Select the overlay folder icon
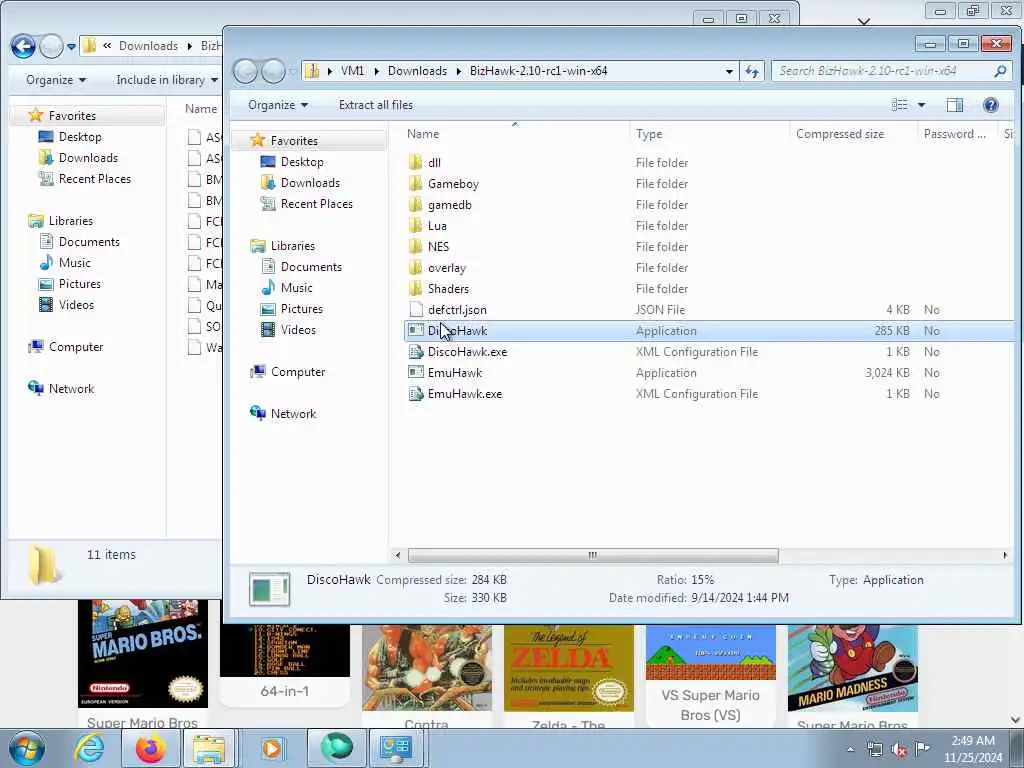This screenshot has height=768, width=1024. tap(415, 268)
